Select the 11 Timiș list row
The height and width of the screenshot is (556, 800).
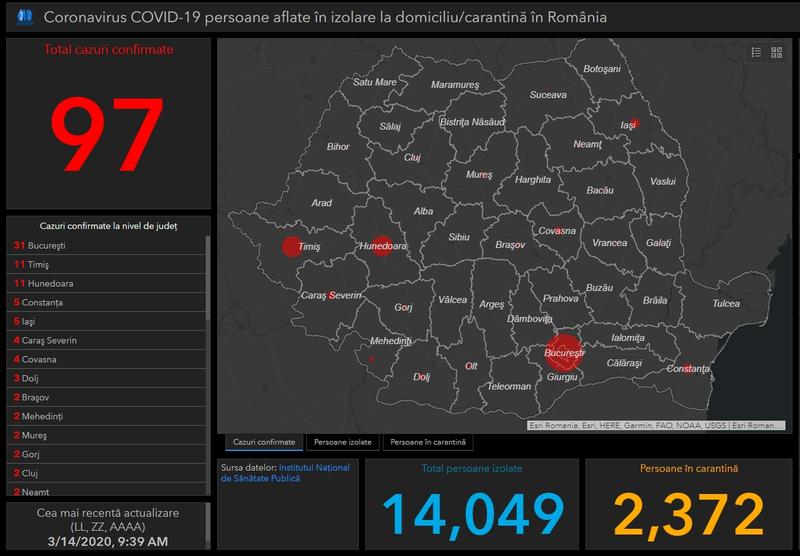point(106,264)
